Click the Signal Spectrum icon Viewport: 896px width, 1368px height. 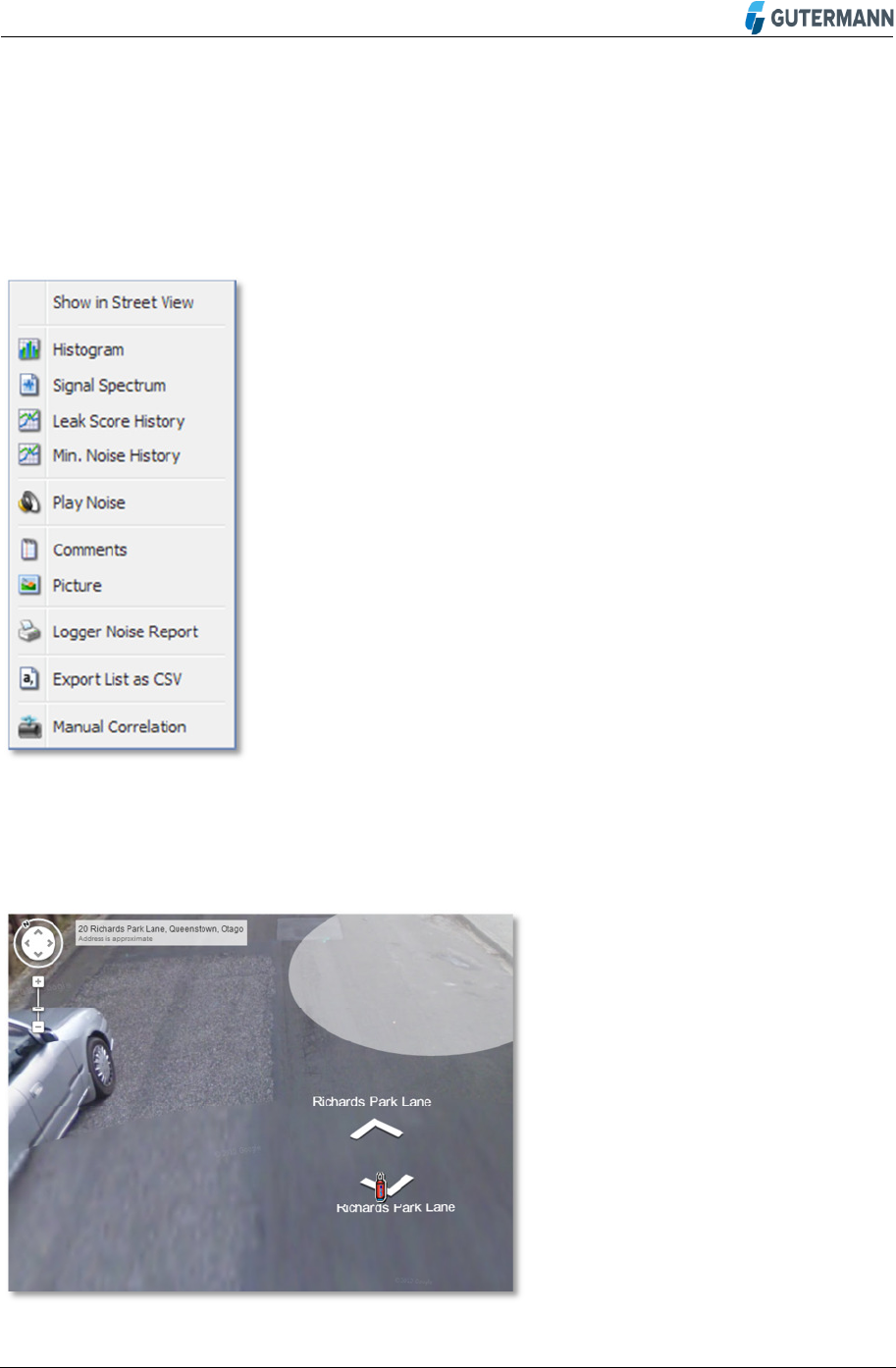pos(30,386)
